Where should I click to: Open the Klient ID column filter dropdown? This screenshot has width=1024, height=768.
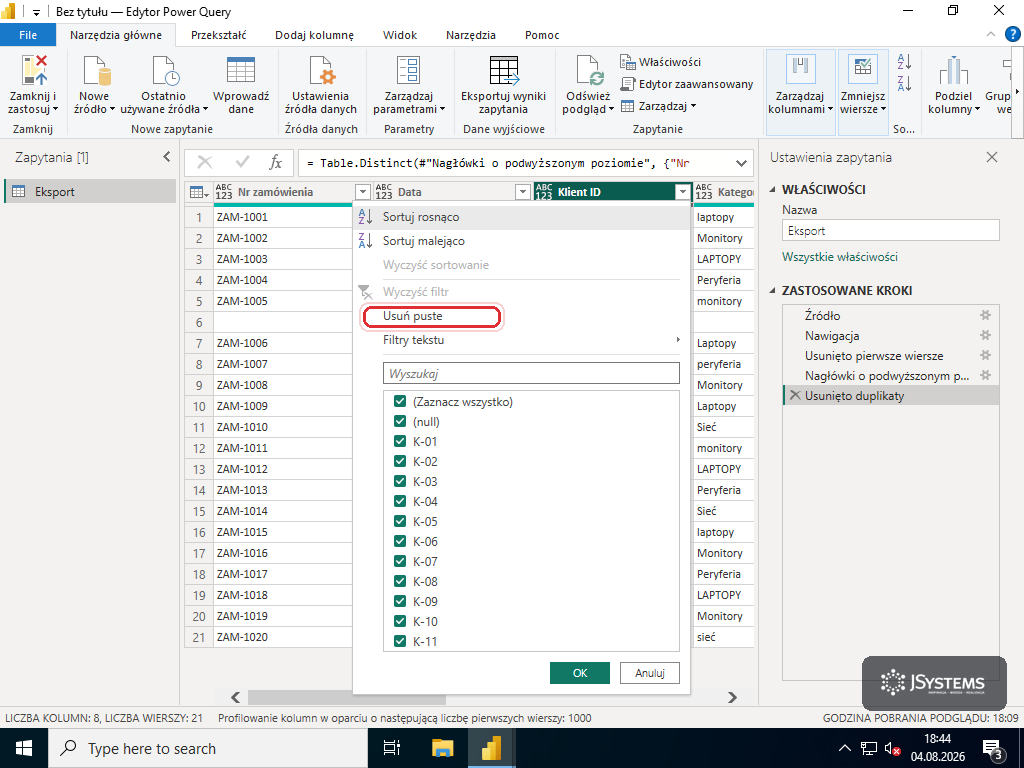pos(682,192)
